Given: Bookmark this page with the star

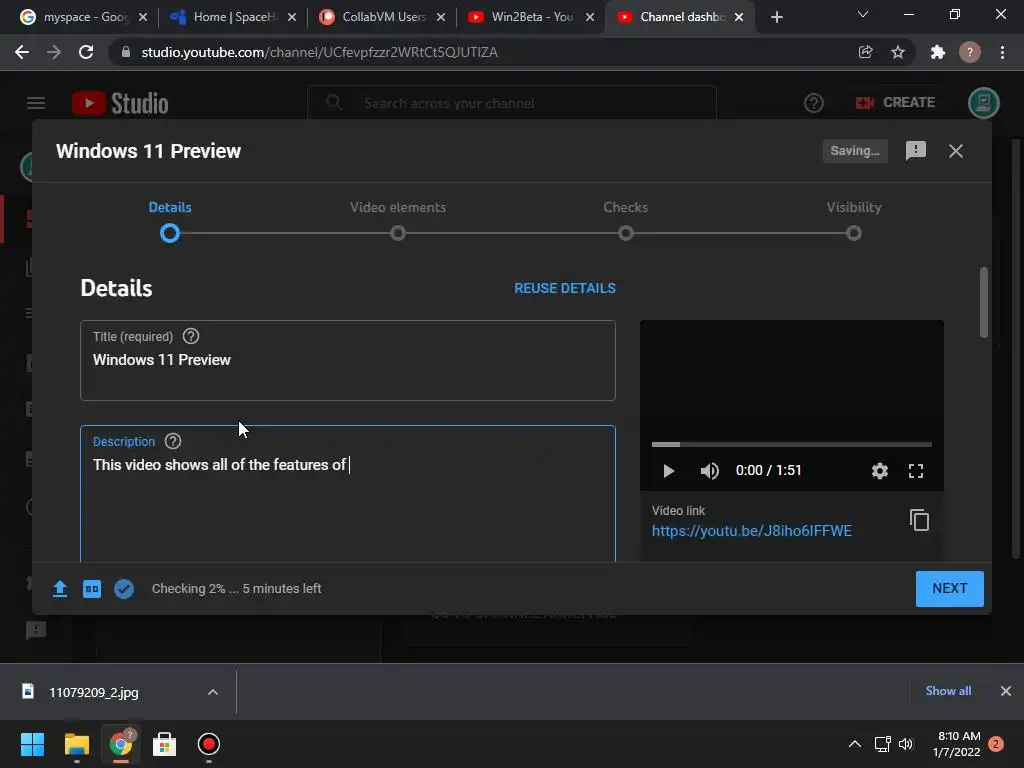Looking at the screenshot, I should coord(898,52).
